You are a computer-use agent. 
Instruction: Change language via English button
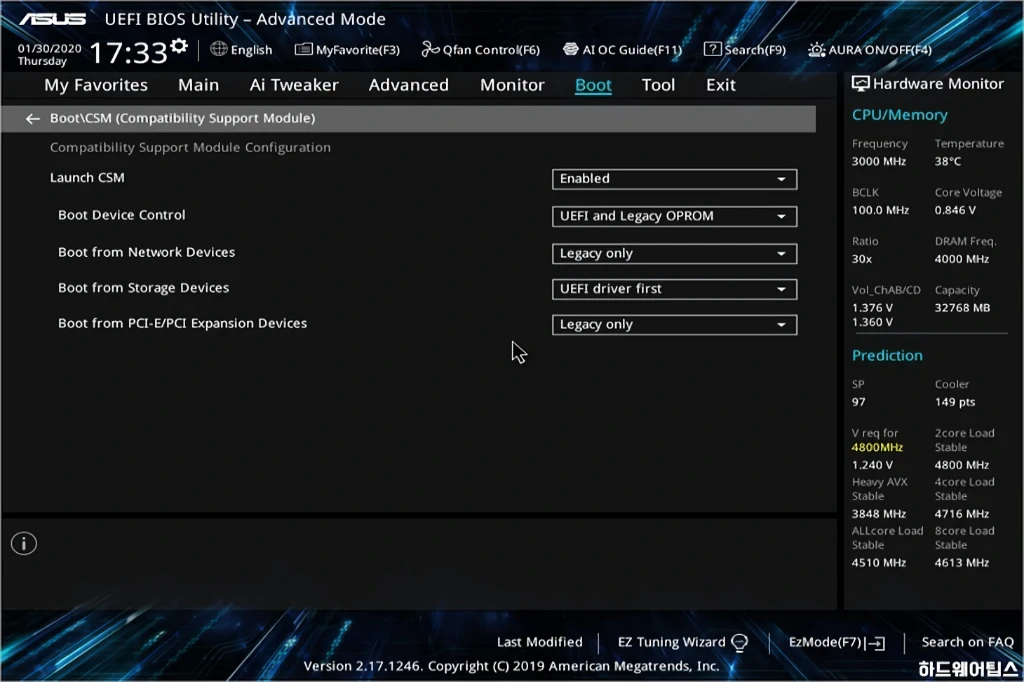(x=241, y=50)
